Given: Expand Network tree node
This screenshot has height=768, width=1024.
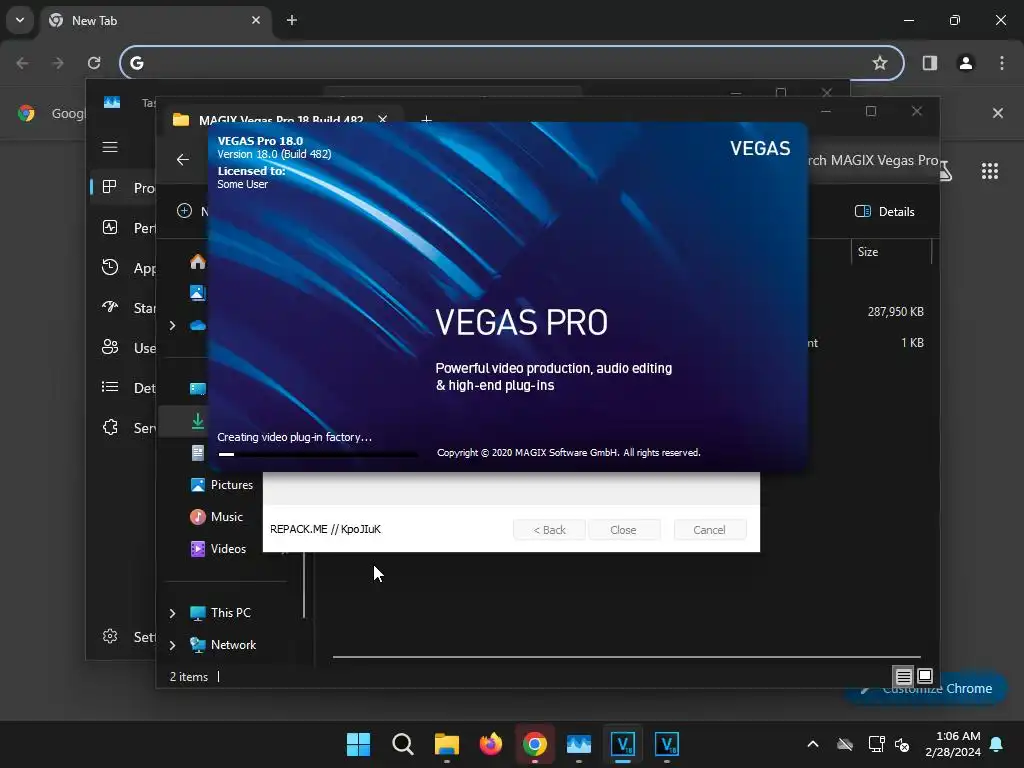Looking at the screenshot, I should [x=172, y=645].
